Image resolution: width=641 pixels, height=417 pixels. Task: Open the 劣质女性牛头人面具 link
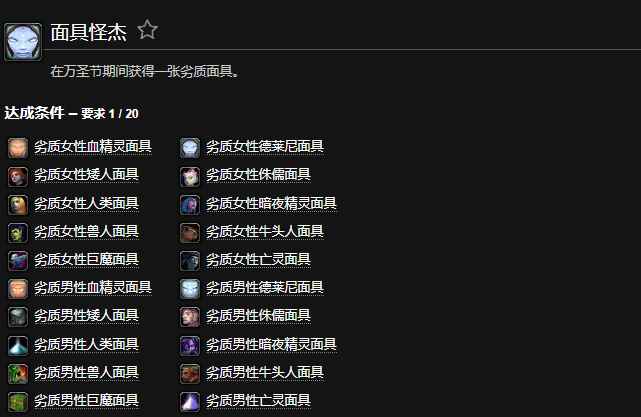click(264, 231)
